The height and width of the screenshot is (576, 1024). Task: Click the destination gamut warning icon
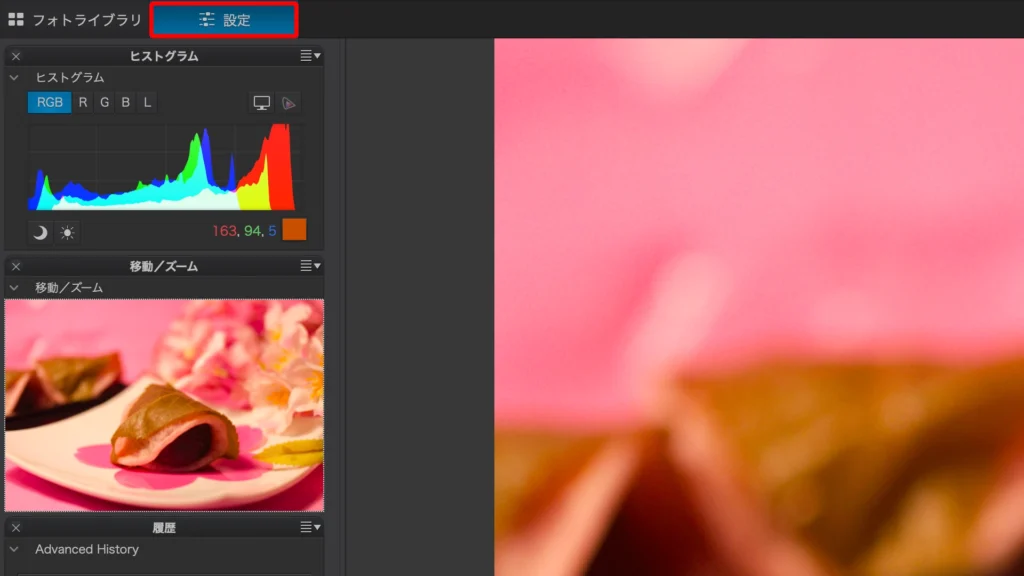point(288,102)
